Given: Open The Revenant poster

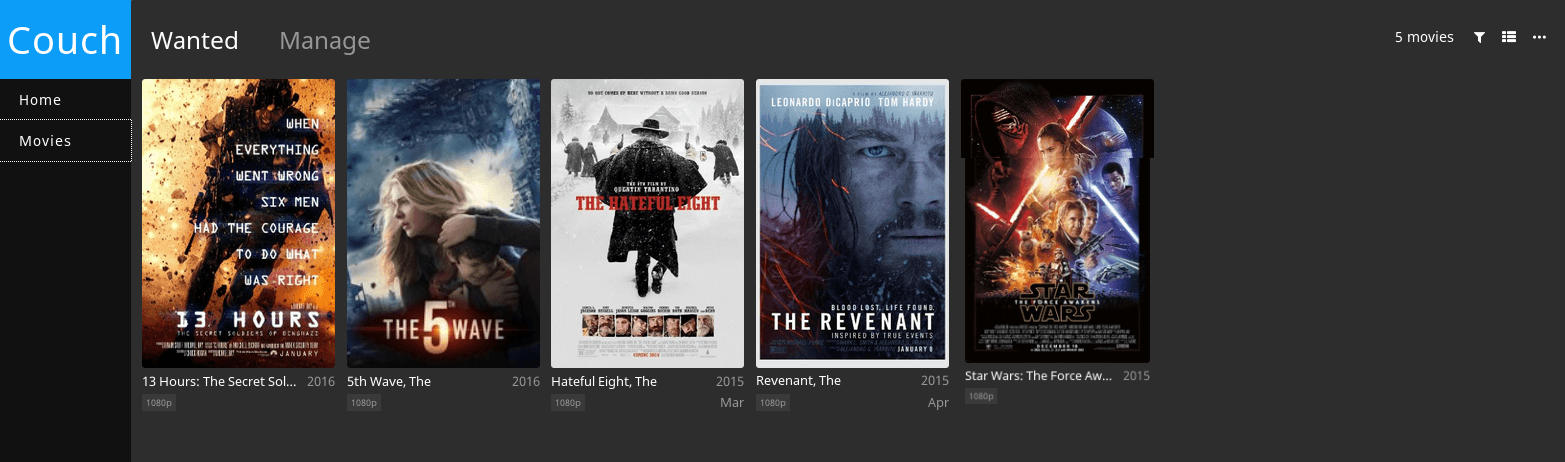Looking at the screenshot, I should coord(852,223).
